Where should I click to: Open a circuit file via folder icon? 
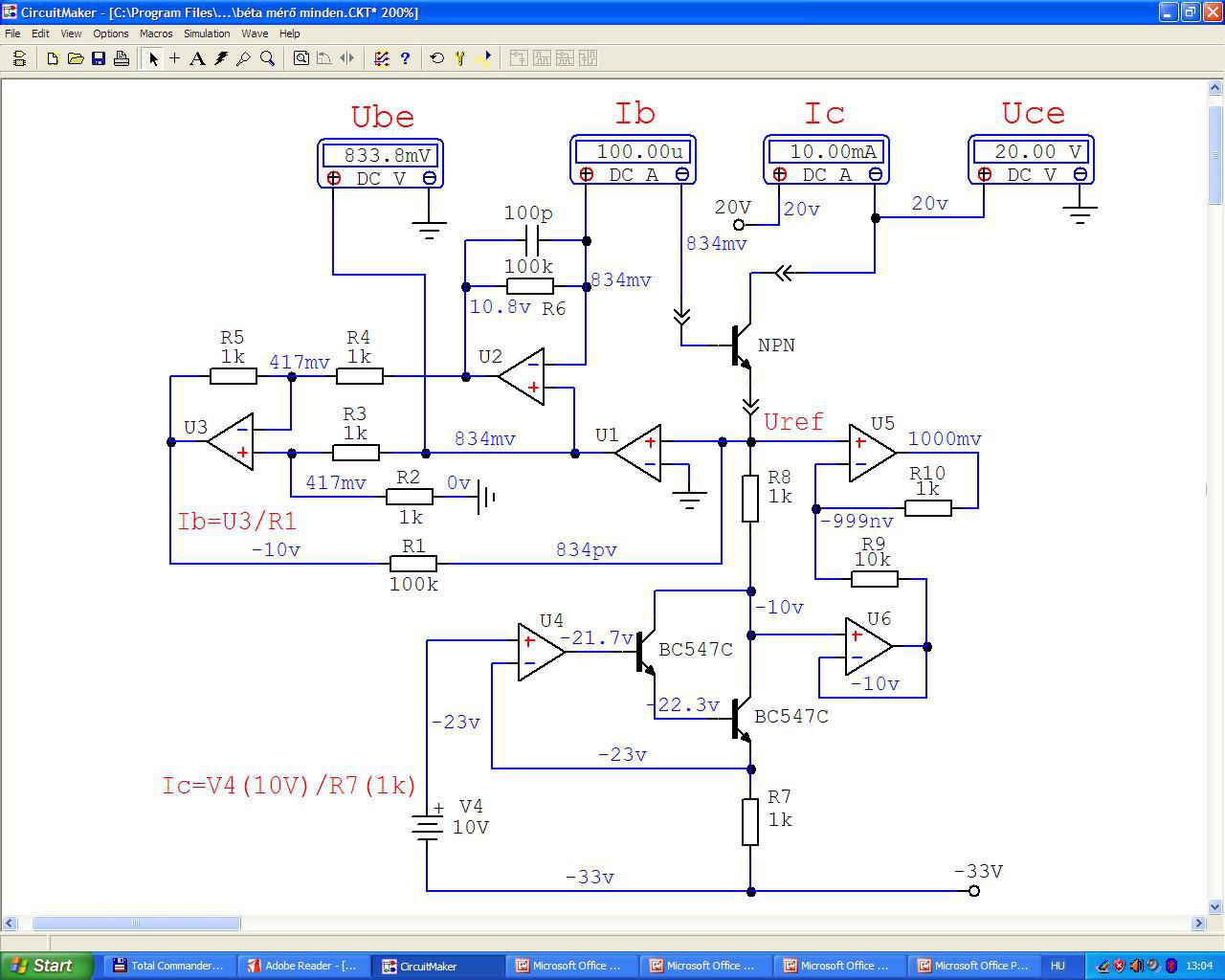click(76, 58)
